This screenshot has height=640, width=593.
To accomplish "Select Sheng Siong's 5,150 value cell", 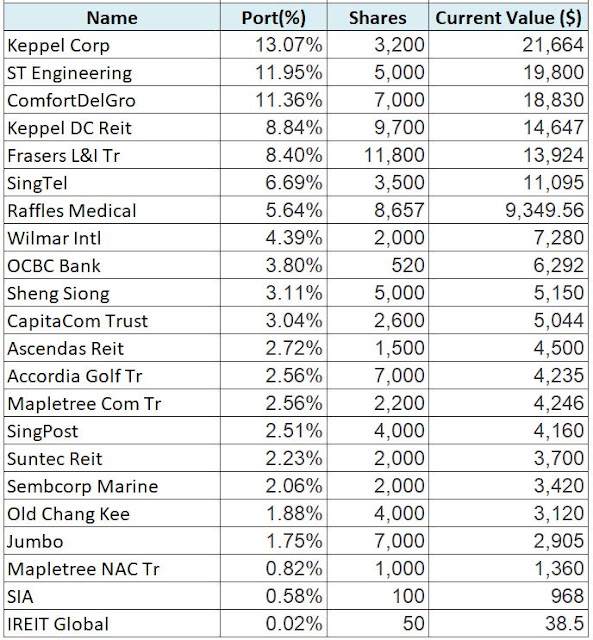I will click(508, 293).
